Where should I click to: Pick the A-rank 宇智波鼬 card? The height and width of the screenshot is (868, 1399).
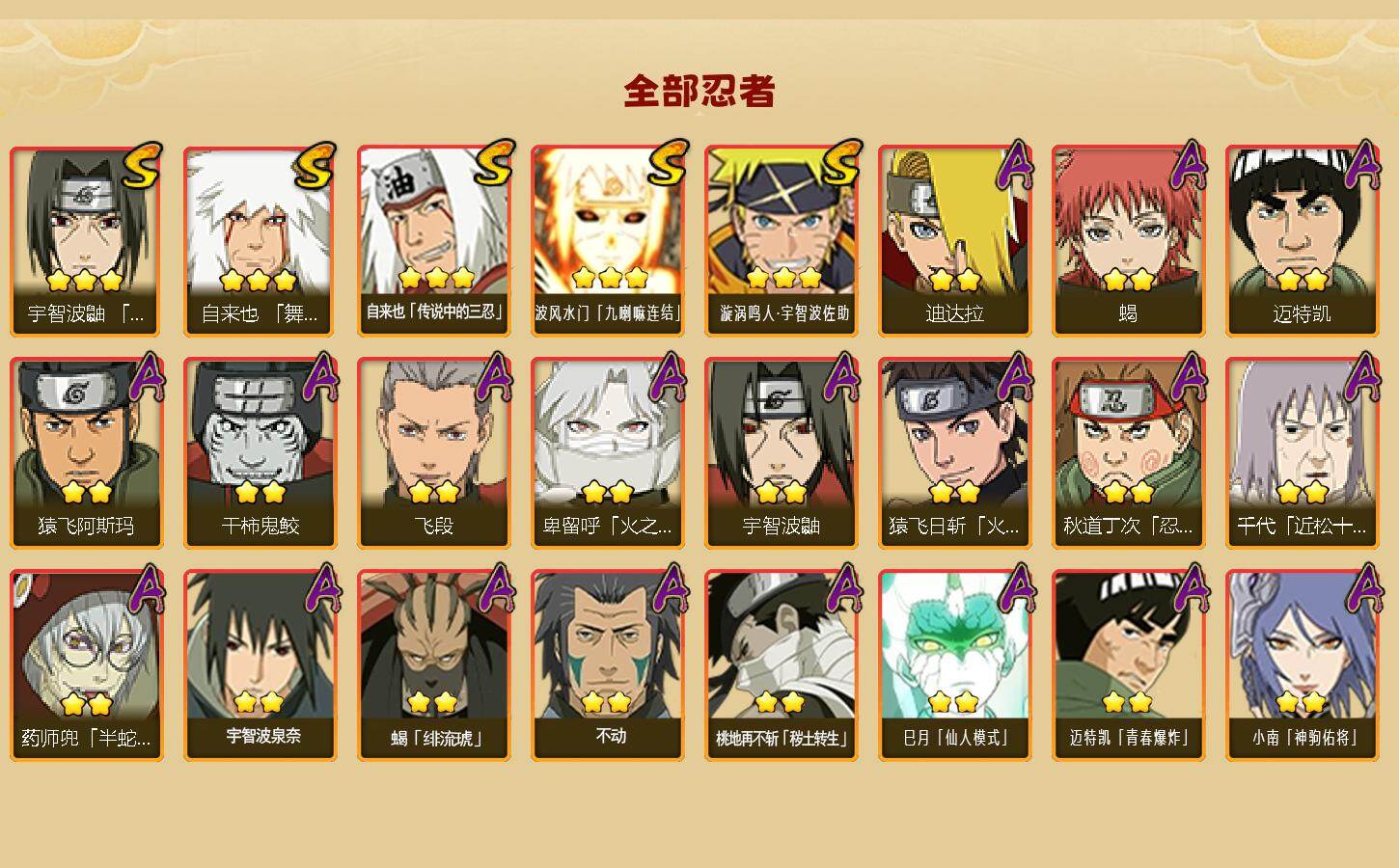781,453
